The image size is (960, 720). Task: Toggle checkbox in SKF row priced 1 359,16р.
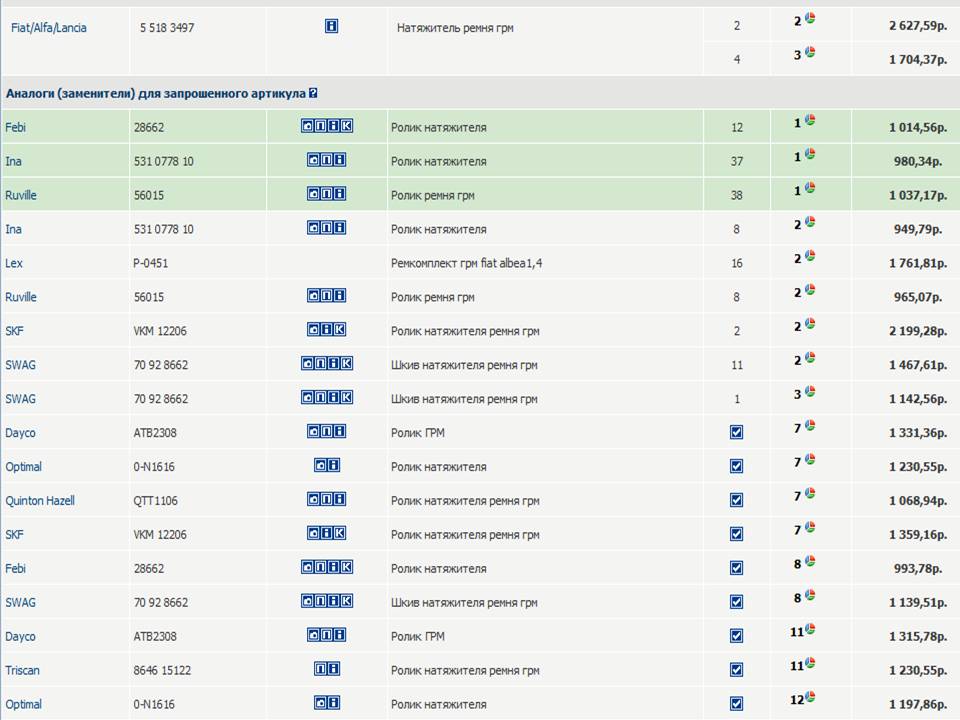(737, 534)
